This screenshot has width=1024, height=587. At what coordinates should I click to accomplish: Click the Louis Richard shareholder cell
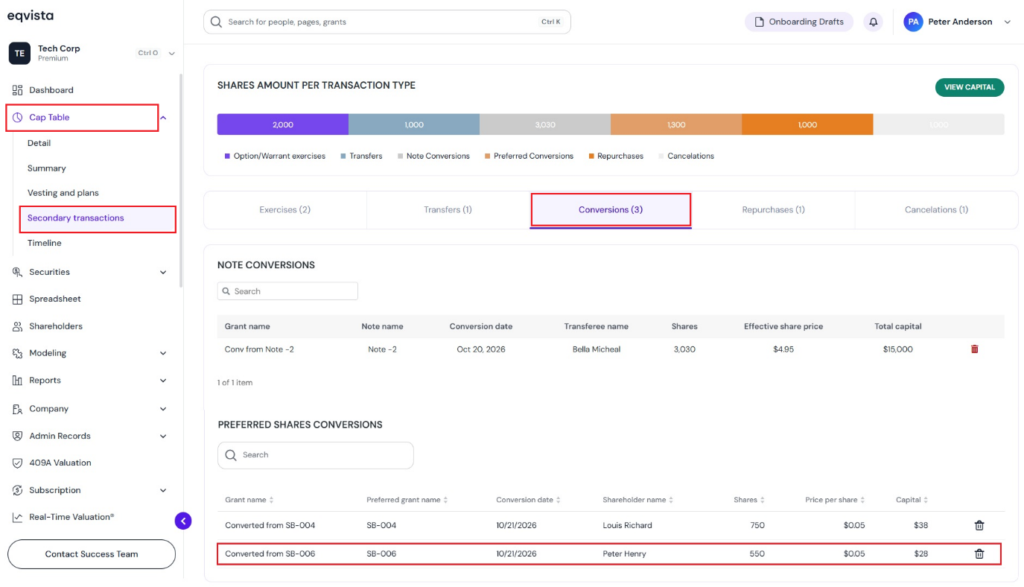(x=627, y=526)
